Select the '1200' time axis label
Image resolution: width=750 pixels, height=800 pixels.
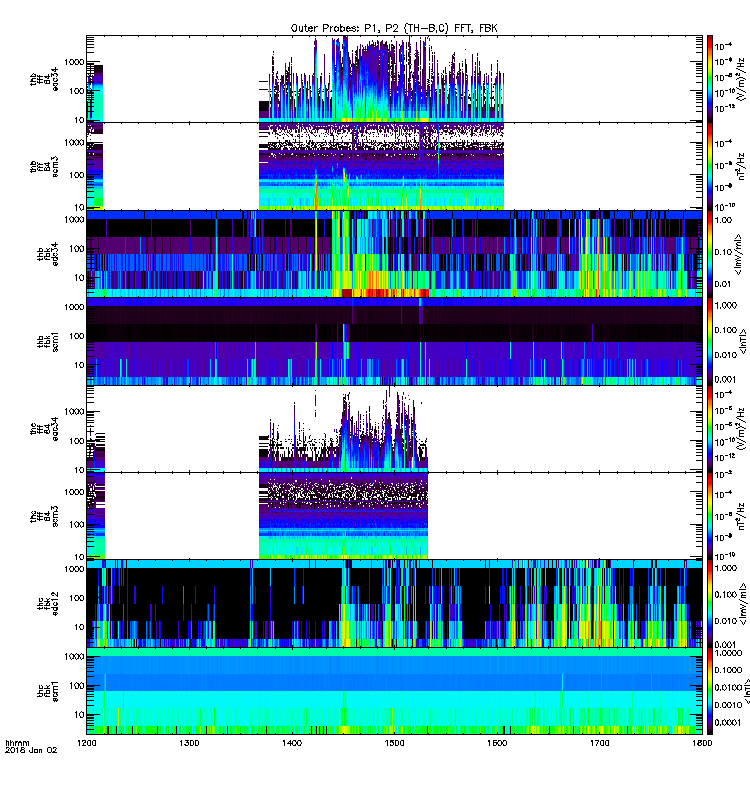click(86, 743)
